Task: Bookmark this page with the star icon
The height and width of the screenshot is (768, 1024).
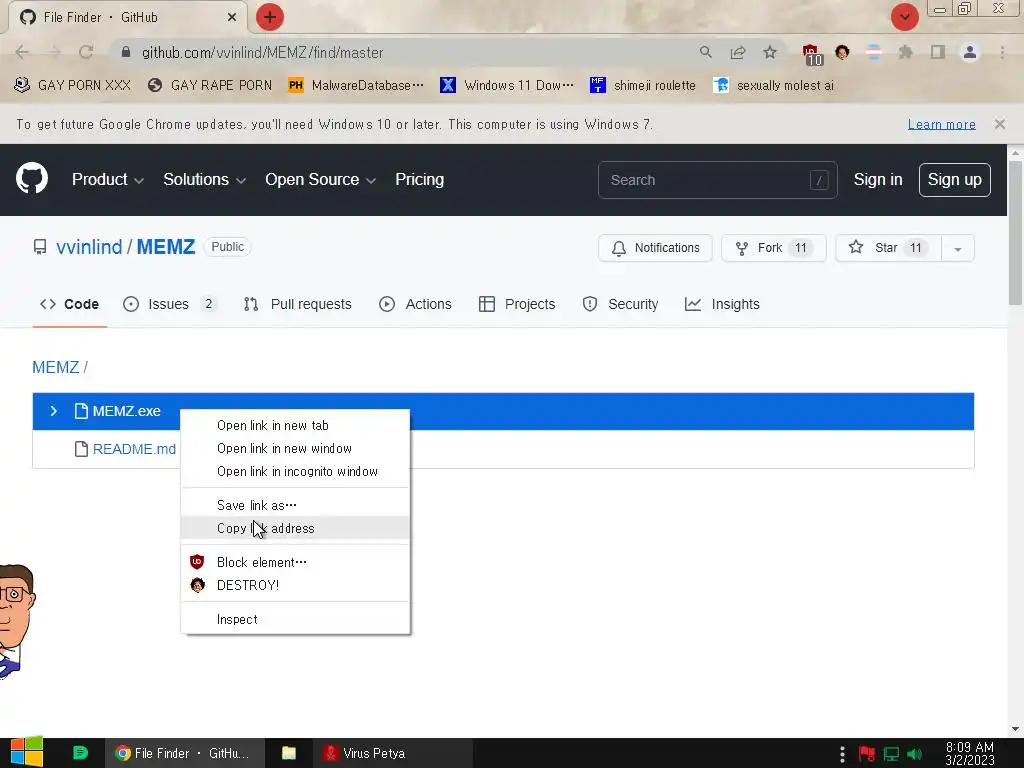Action: point(770,52)
